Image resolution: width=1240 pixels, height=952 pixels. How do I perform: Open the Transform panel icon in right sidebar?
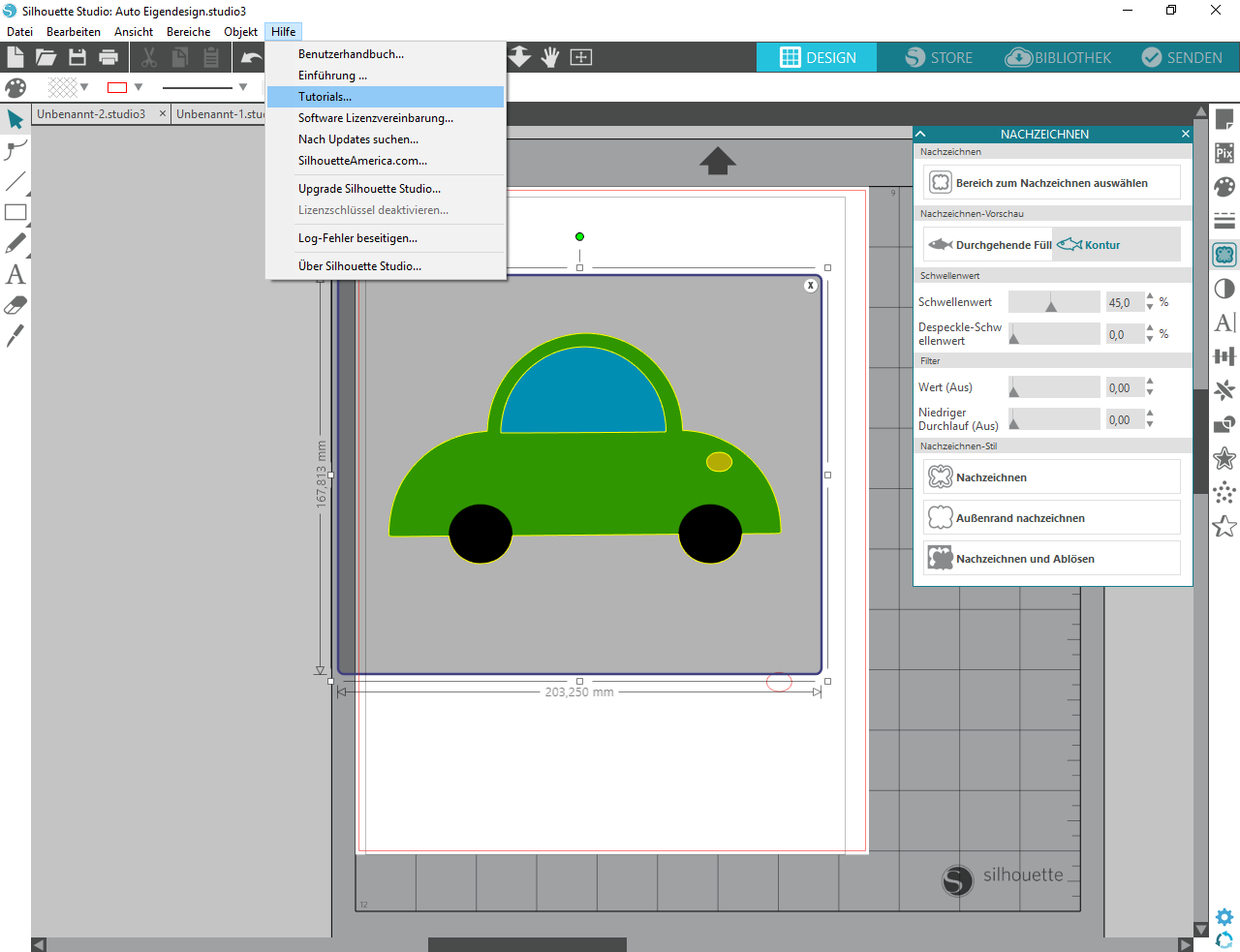1224,356
